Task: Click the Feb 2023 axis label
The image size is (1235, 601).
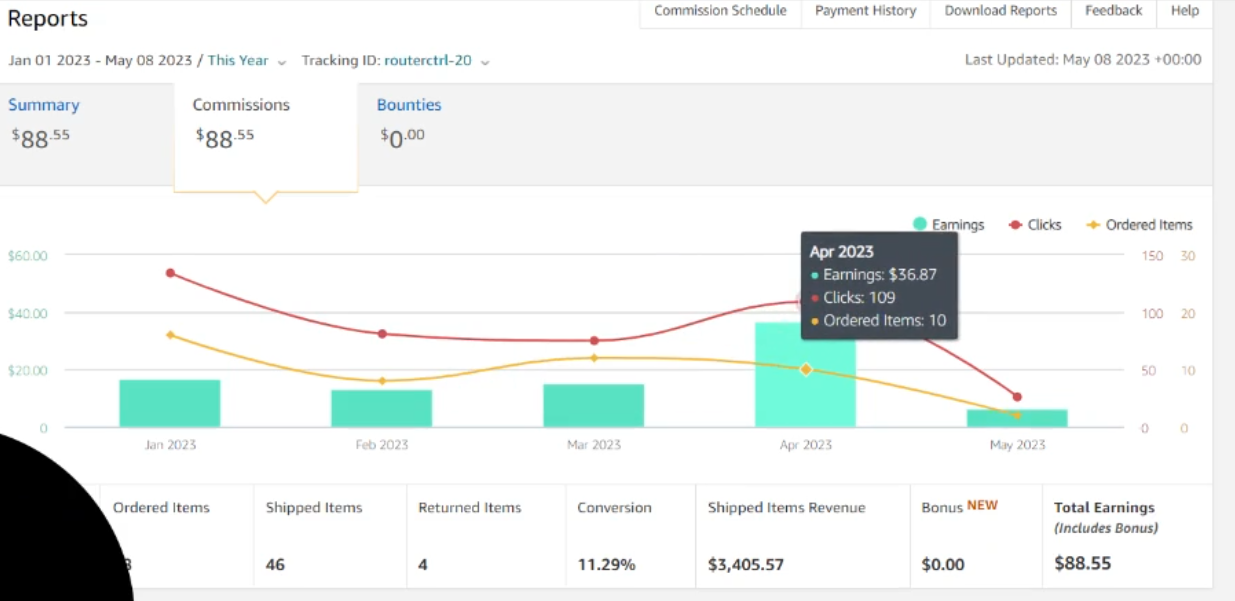Action: click(382, 445)
